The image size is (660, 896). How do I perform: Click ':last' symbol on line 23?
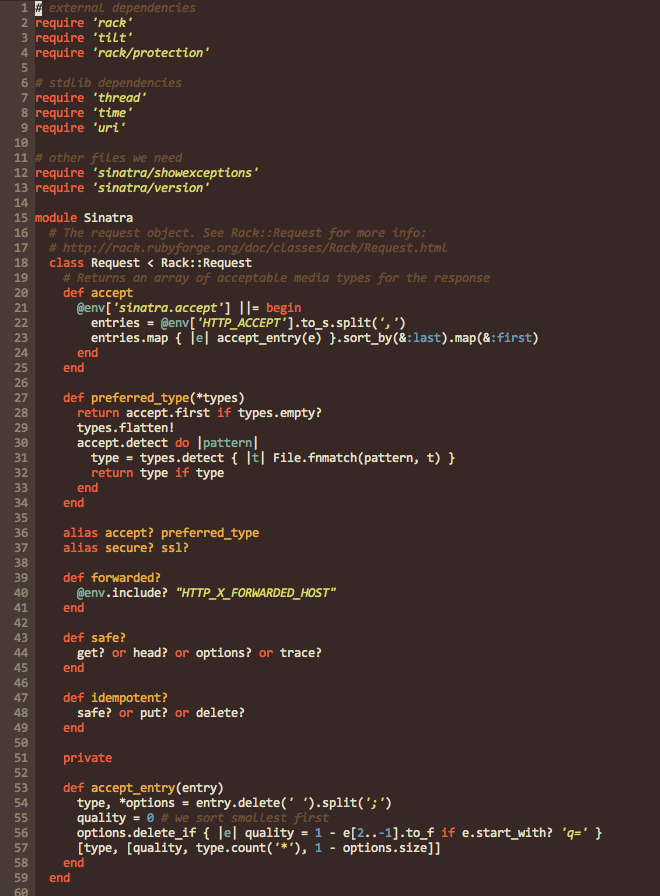click(423, 338)
